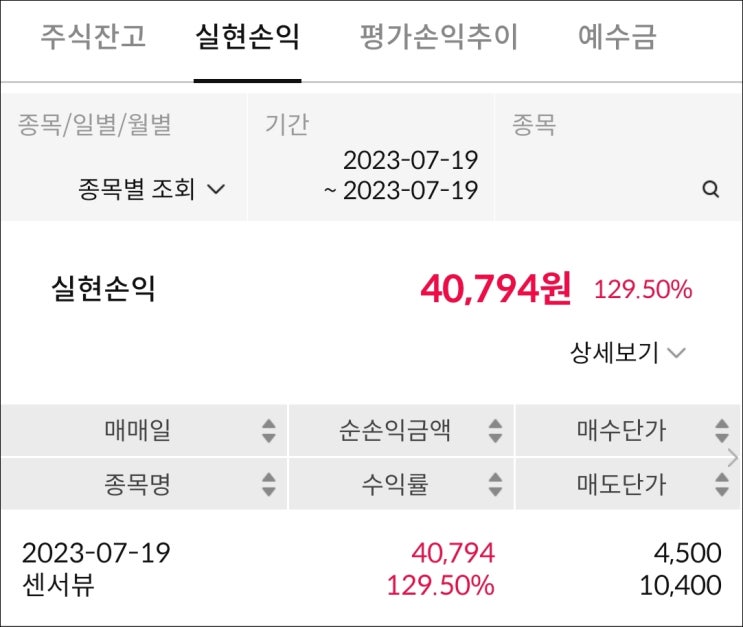Sort by 매도단가 column arrows

click(x=722, y=485)
